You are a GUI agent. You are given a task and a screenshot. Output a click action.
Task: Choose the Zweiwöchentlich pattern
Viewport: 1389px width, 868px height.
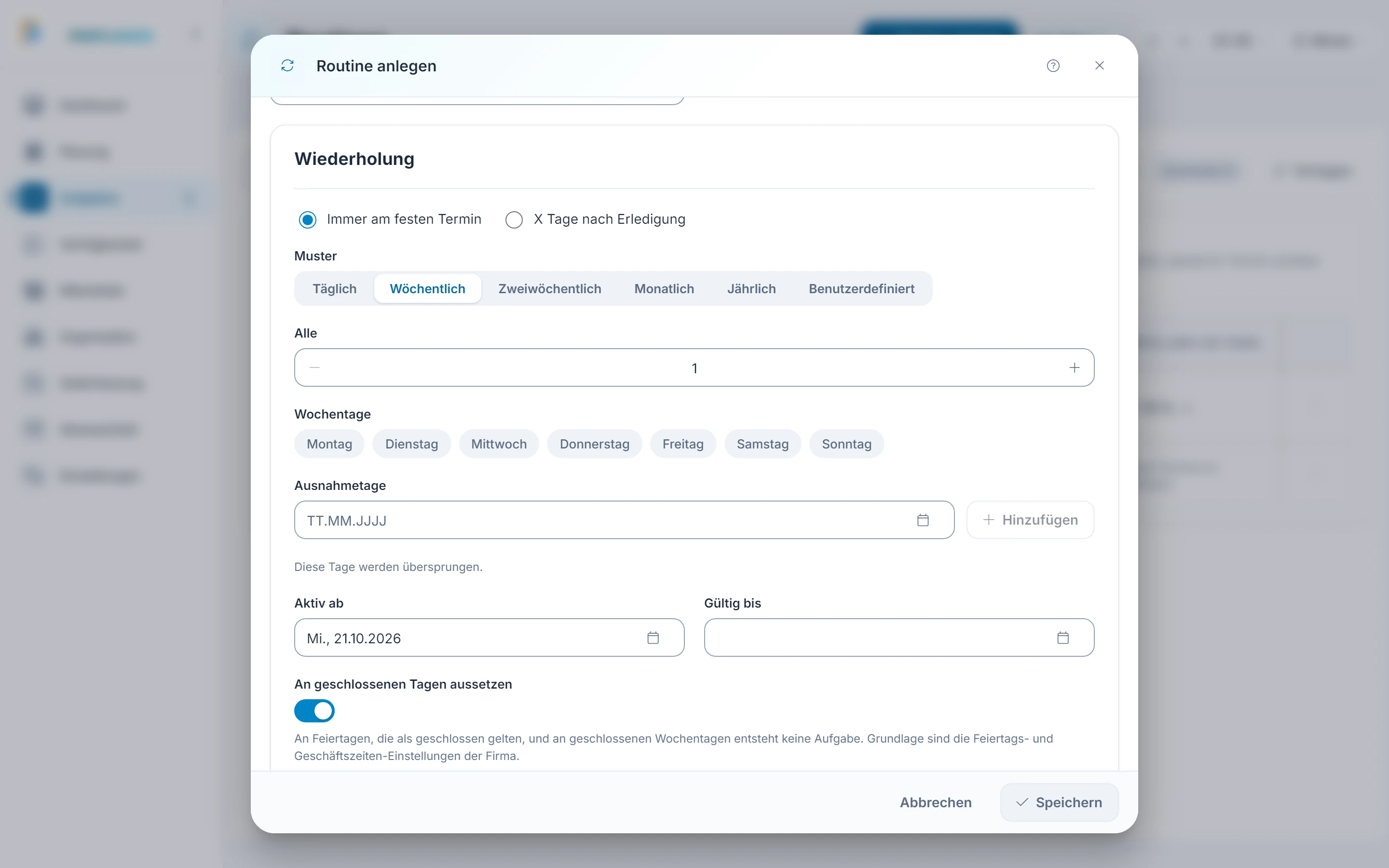549,289
